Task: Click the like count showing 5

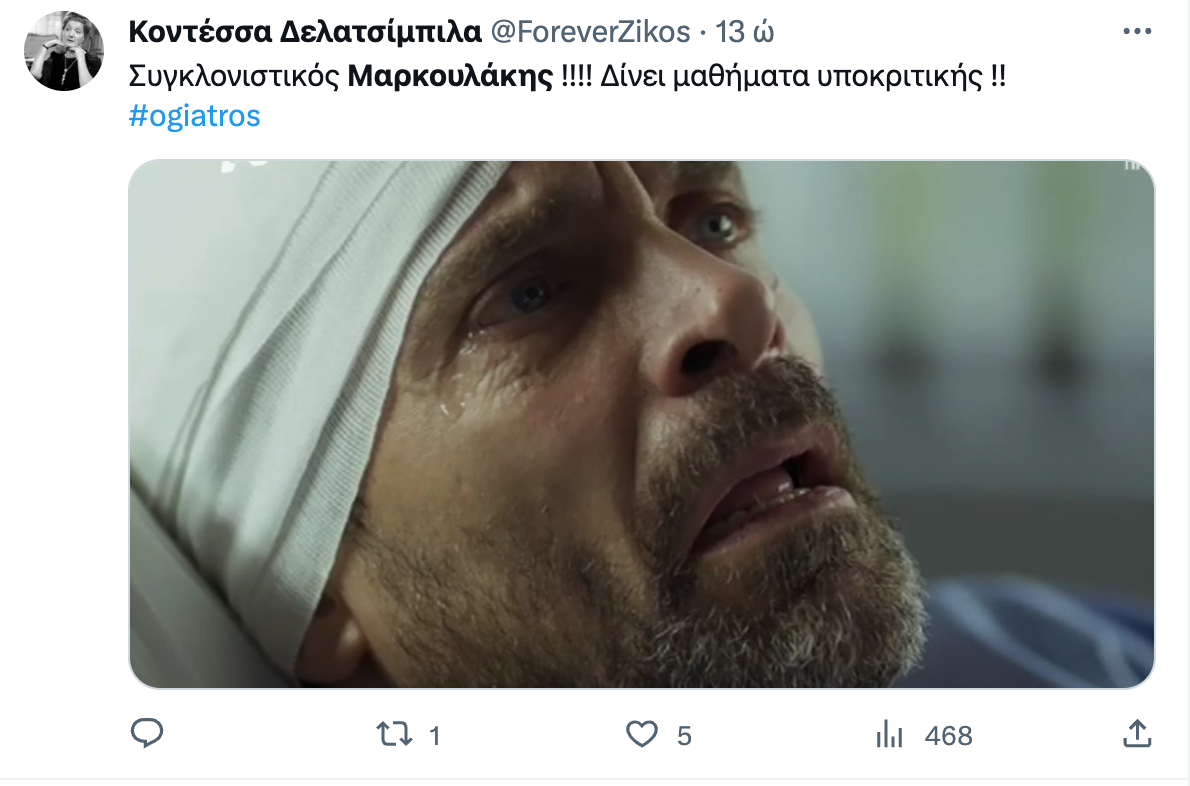Action: [684, 735]
